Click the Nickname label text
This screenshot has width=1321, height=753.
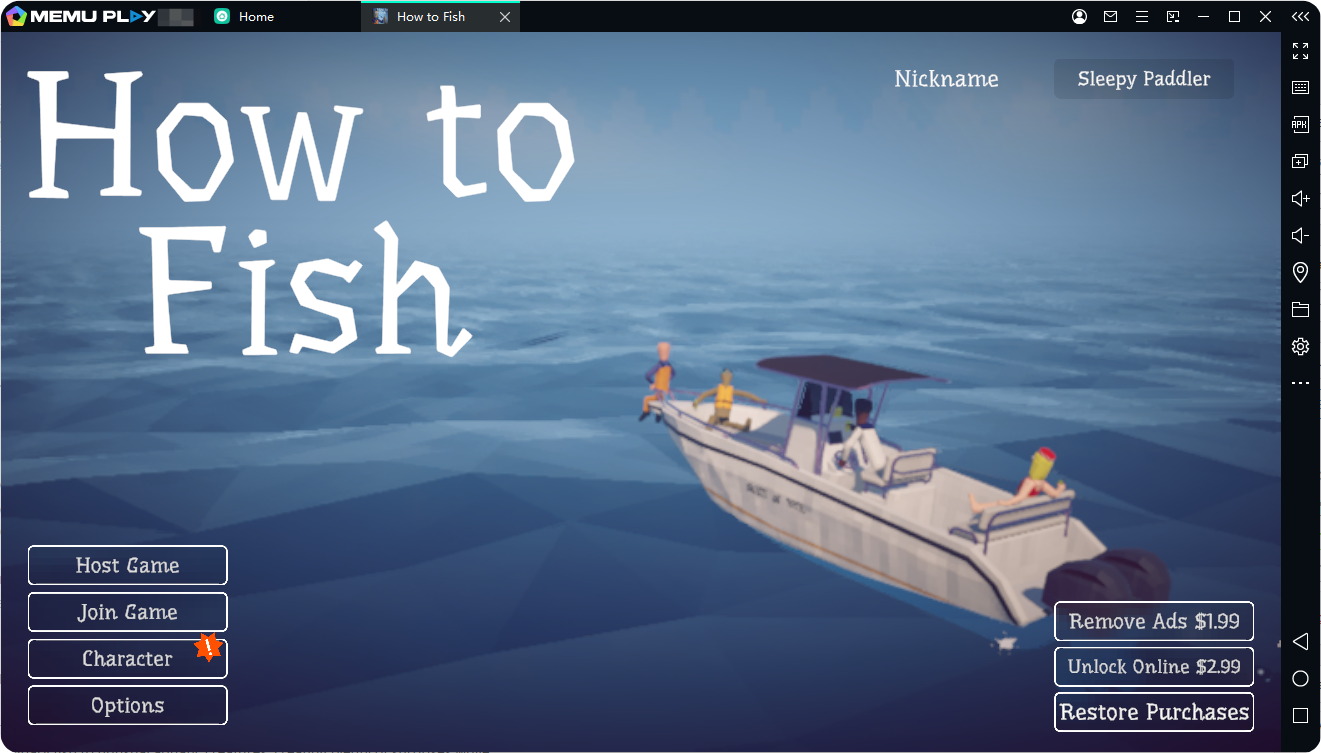946,79
